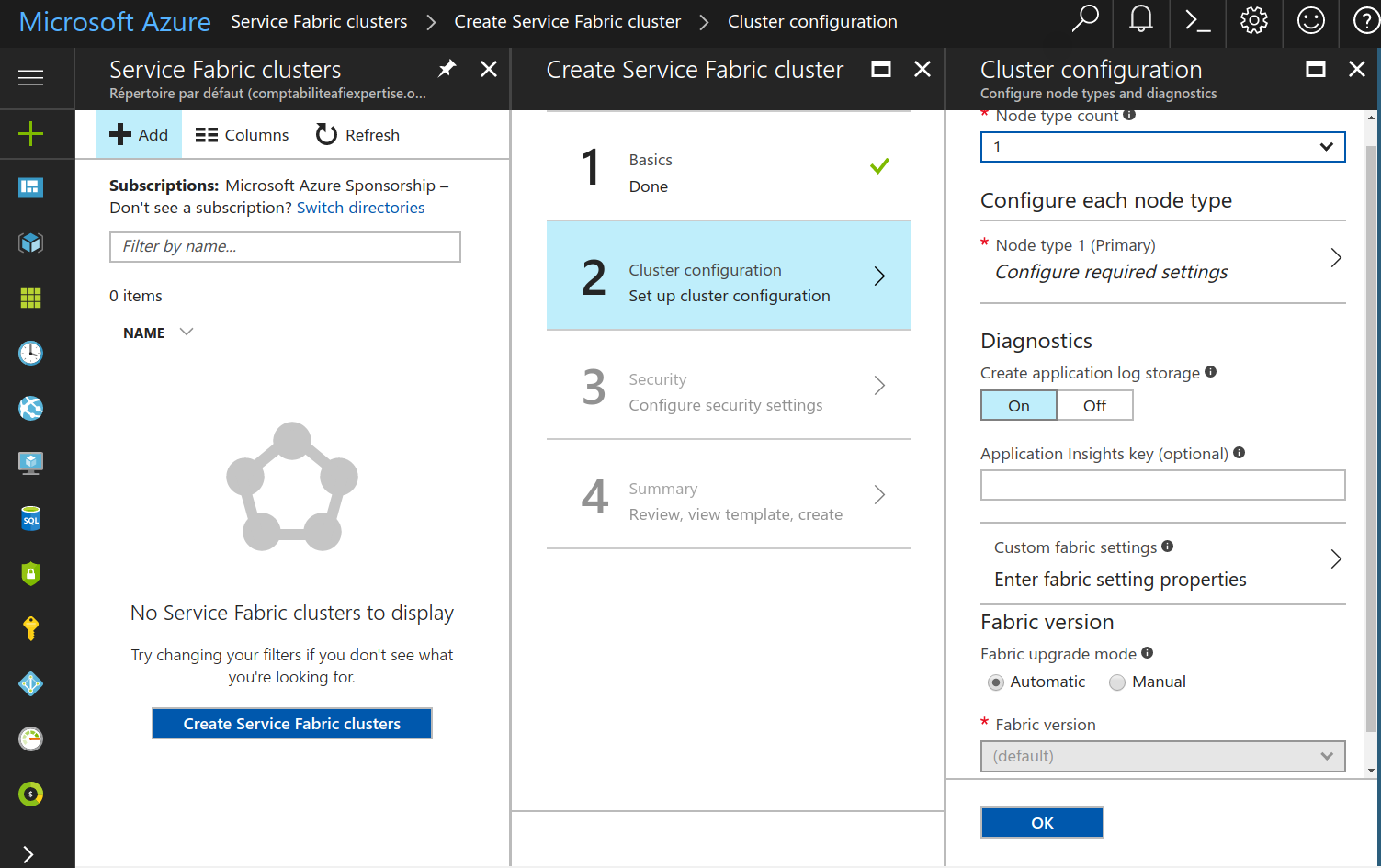Expand Custom fabric settings
Image resolution: width=1381 pixels, height=868 pixels.
click(x=1162, y=562)
